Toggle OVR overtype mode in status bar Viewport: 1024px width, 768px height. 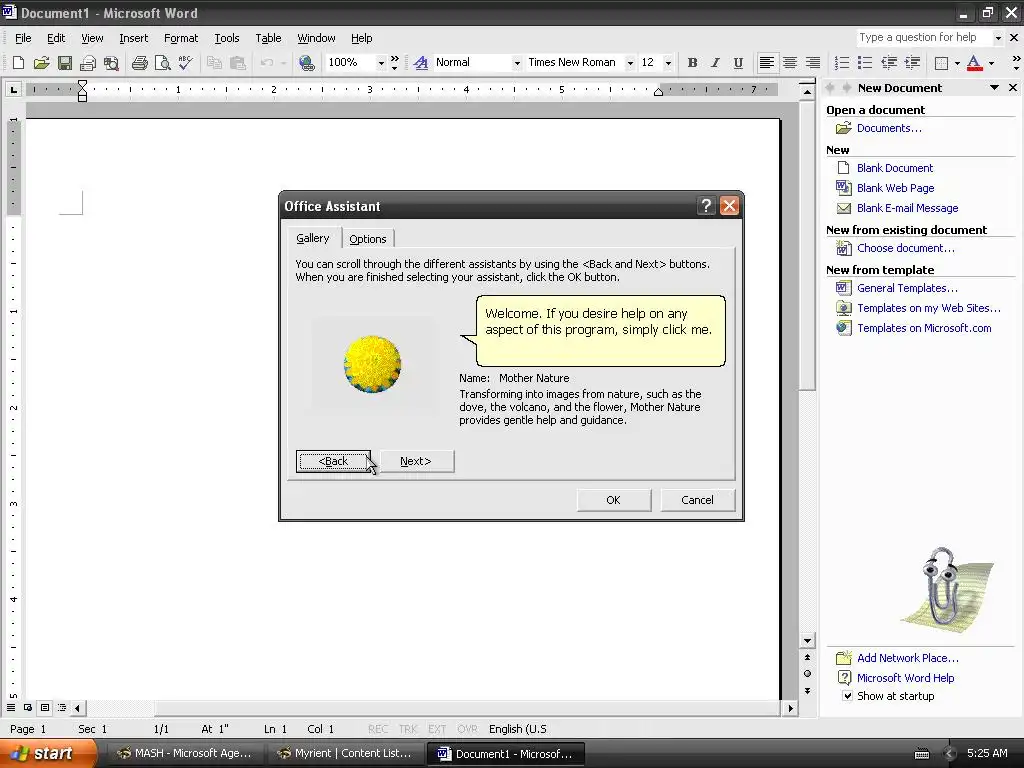coord(467,729)
